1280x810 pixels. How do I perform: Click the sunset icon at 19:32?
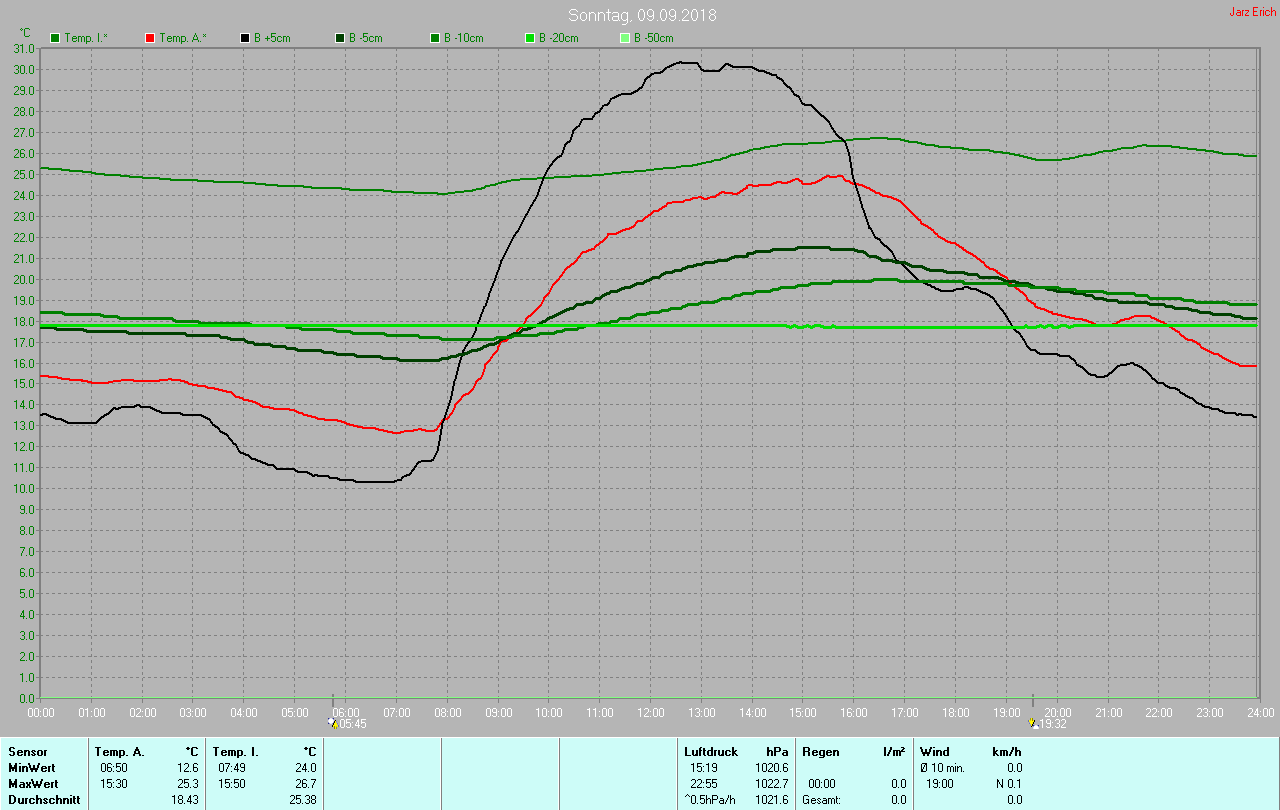[x=1033, y=722]
